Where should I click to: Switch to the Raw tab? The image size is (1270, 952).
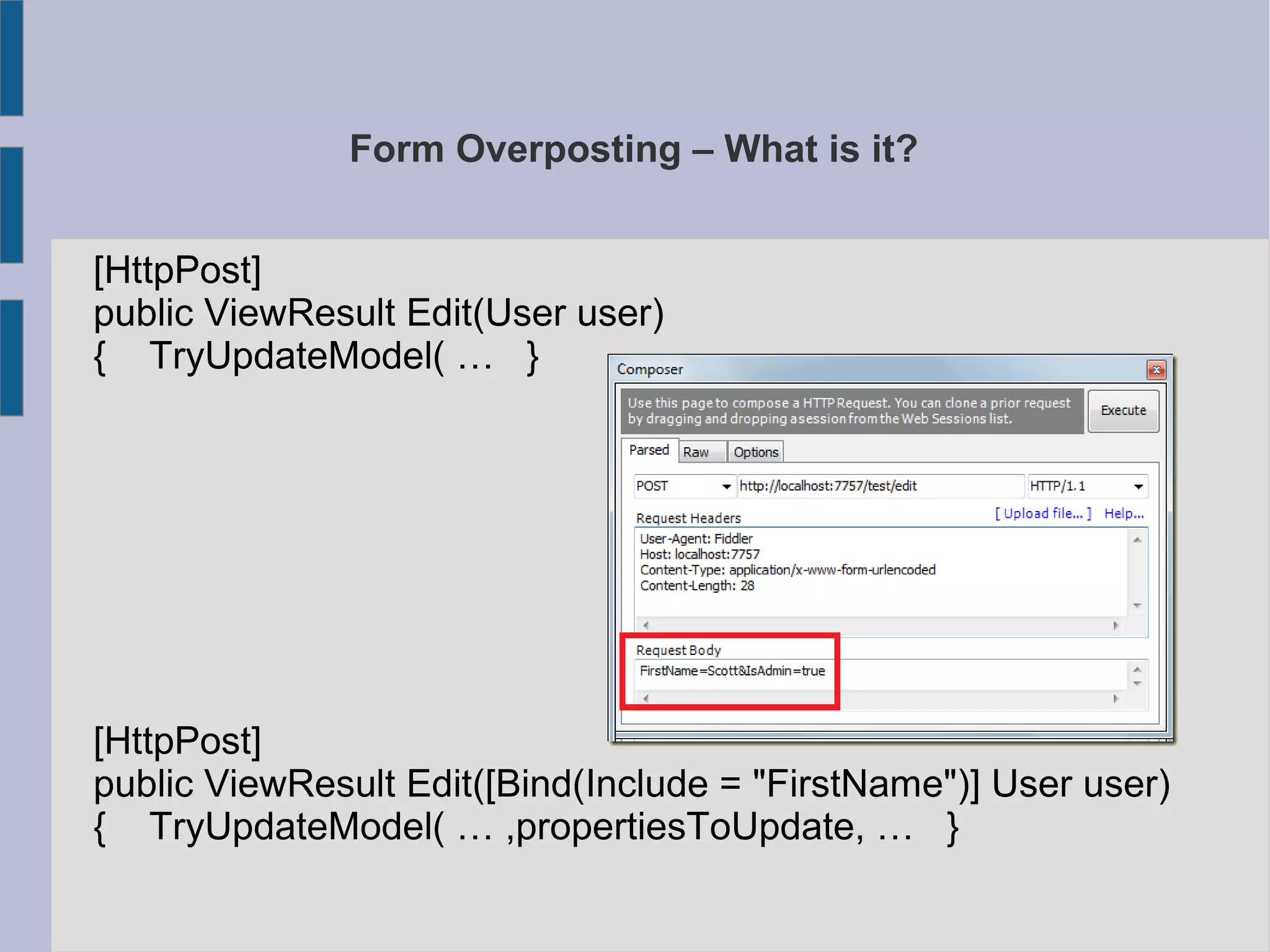point(702,452)
